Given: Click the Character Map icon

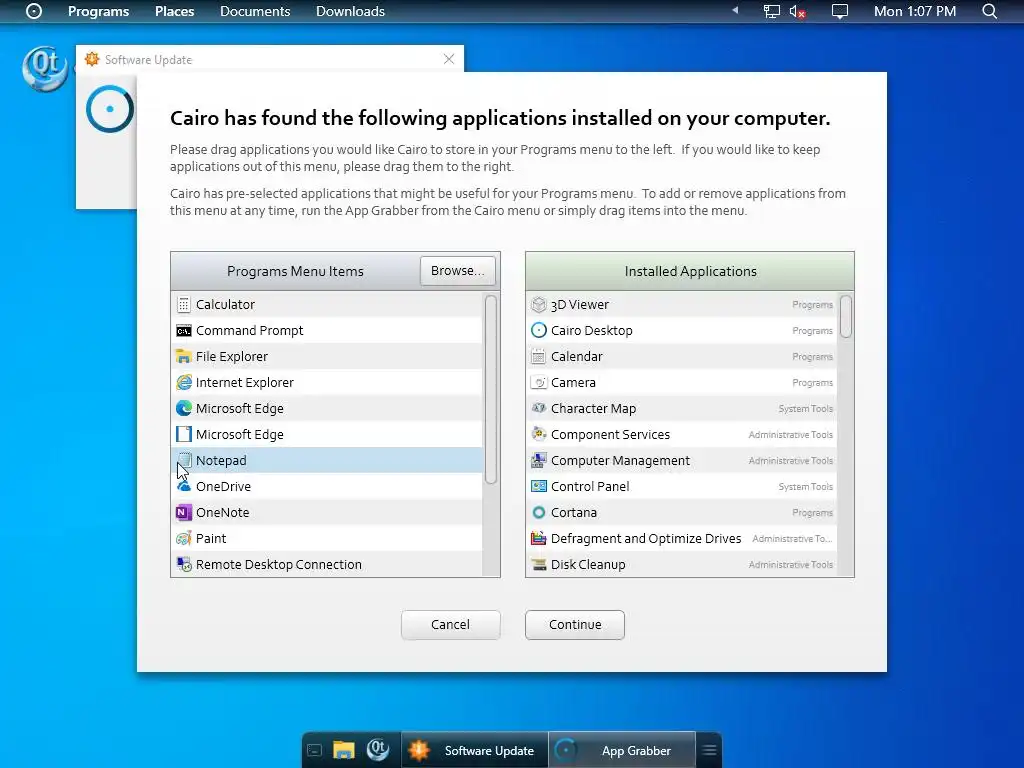Looking at the screenshot, I should click(x=538, y=408).
